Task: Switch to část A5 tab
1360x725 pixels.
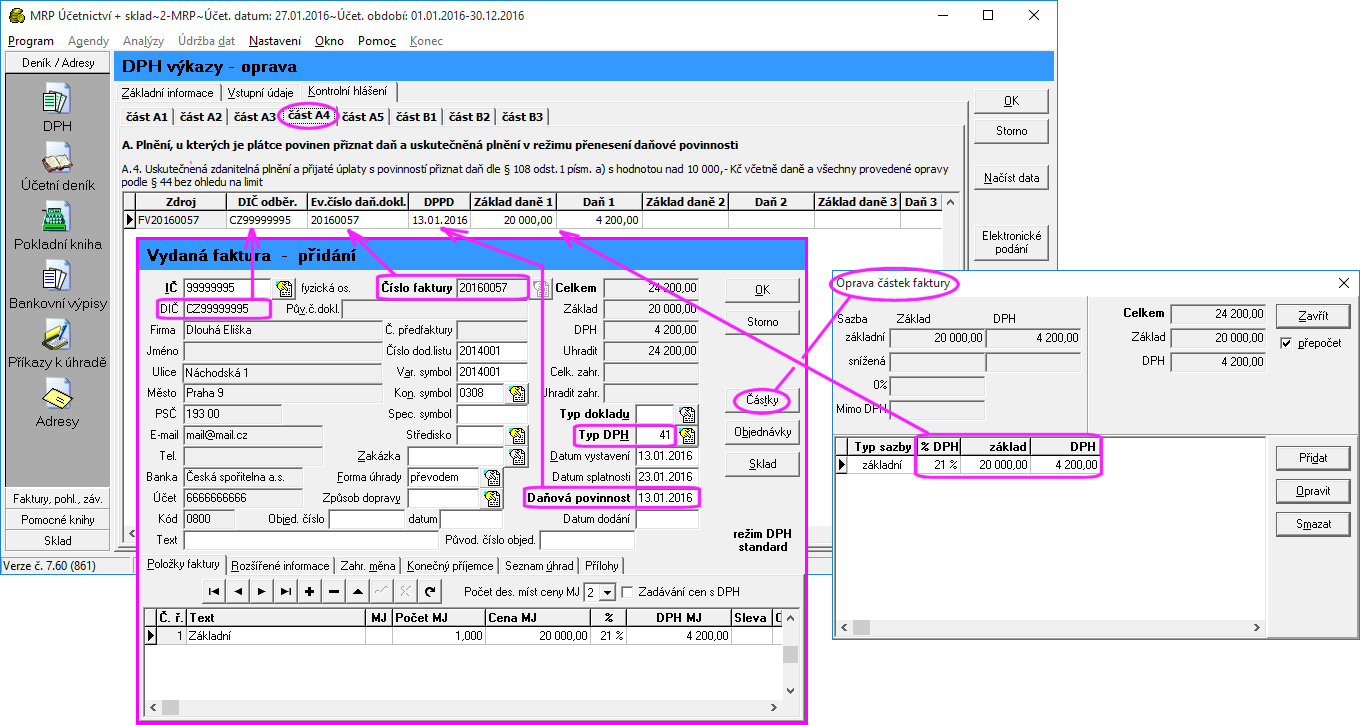Action: (x=362, y=117)
